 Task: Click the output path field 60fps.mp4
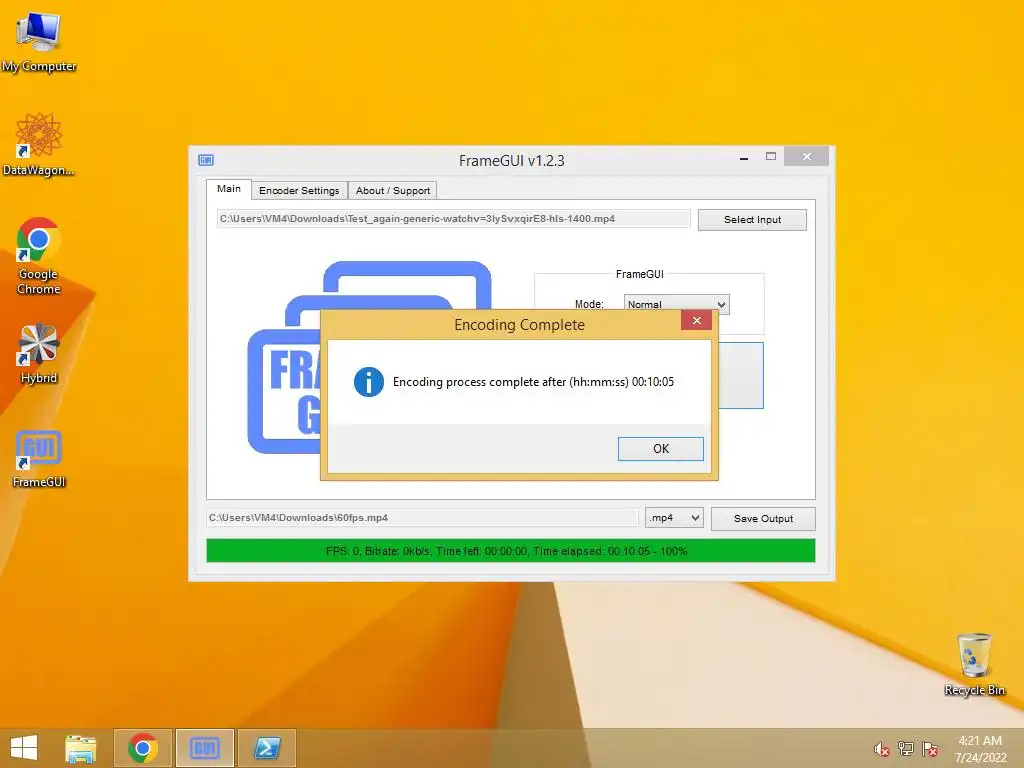pos(423,518)
